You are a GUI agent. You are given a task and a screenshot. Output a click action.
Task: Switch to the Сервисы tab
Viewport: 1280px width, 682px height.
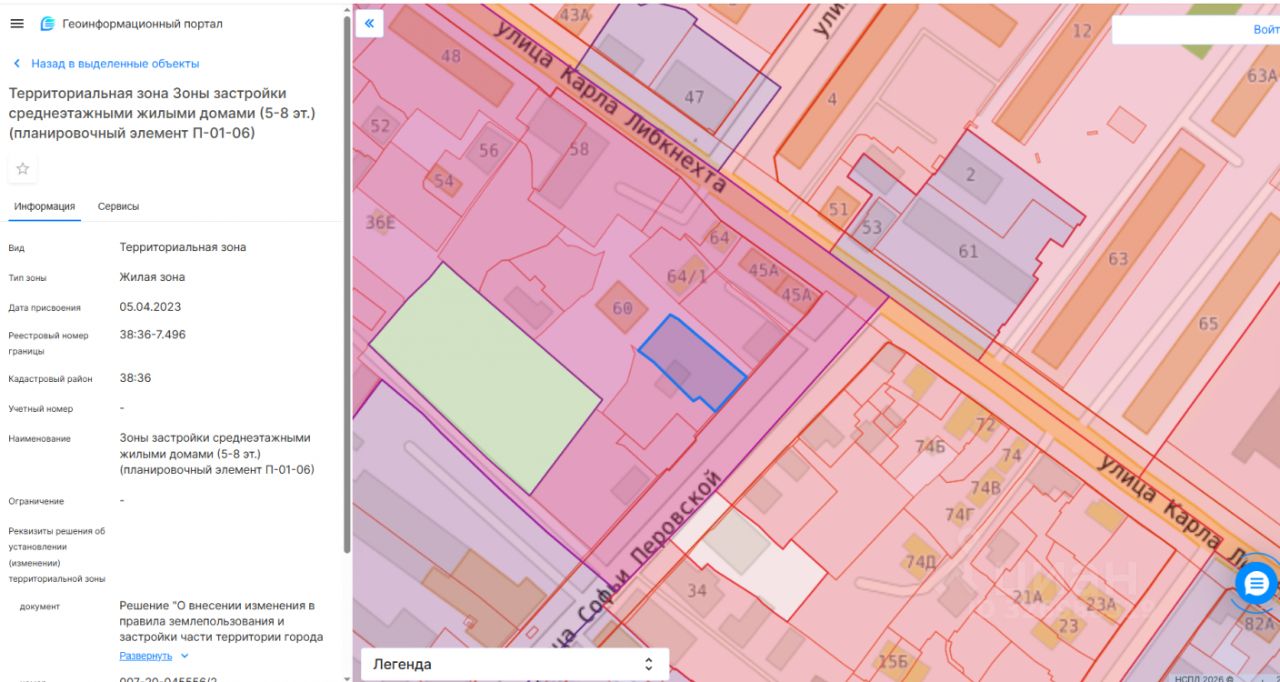tap(118, 206)
